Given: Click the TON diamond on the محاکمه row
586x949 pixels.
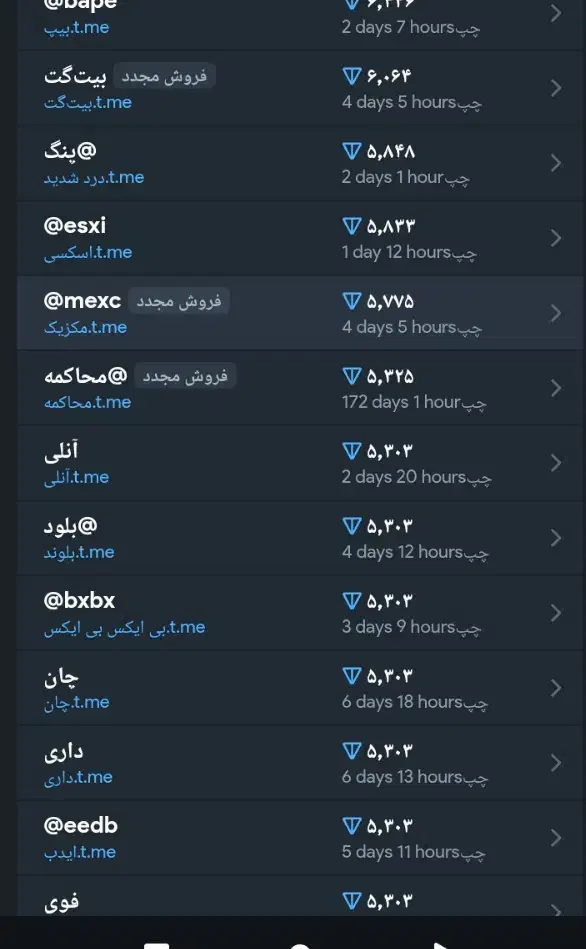Looking at the screenshot, I should click(351, 376).
